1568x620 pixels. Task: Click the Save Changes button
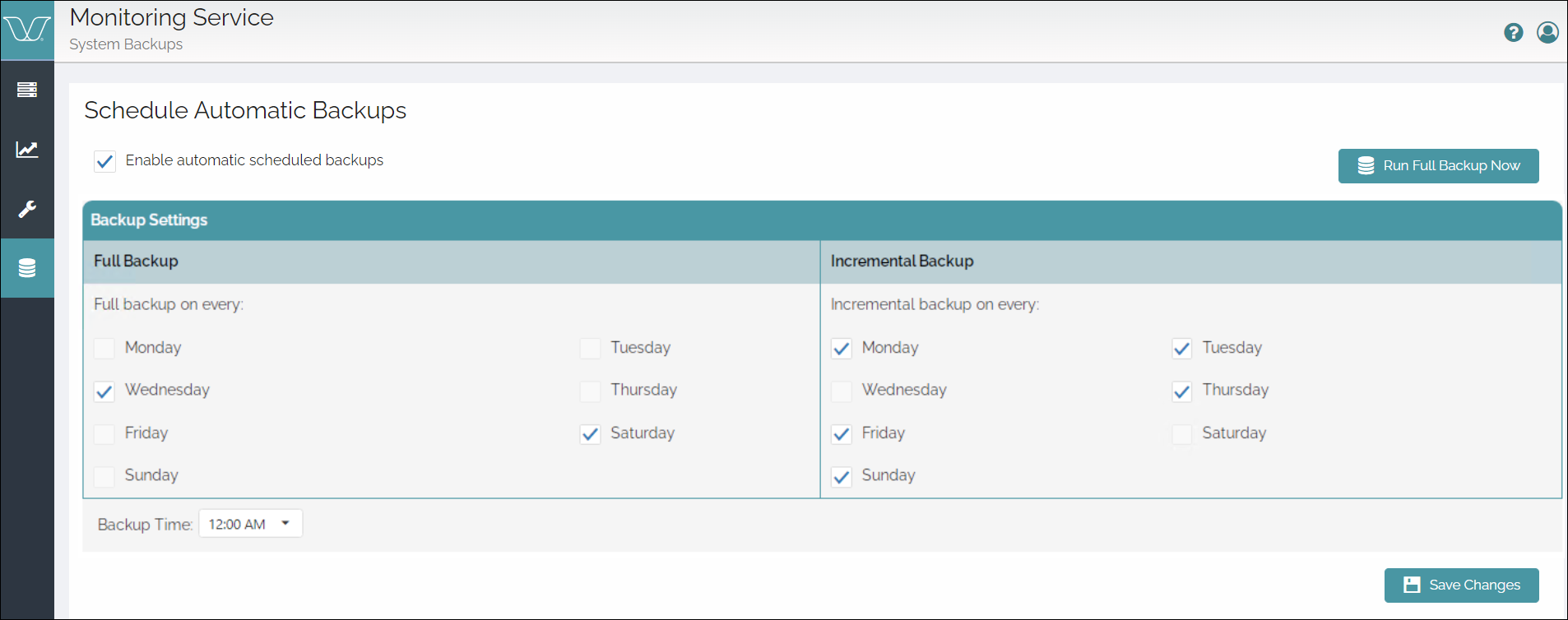click(1461, 585)
